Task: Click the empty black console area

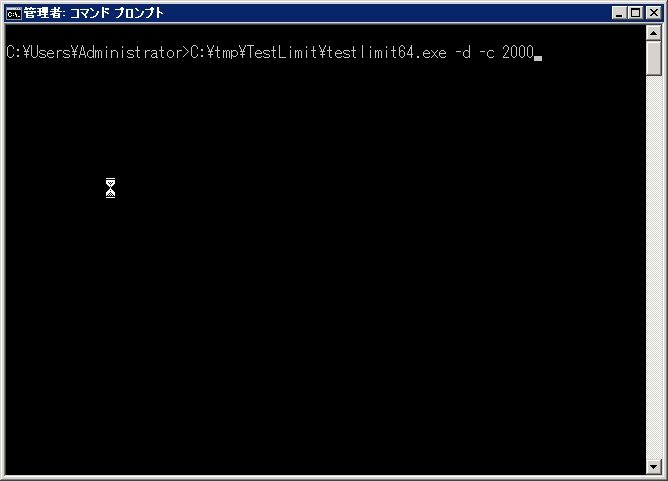Action: [325, 298]
